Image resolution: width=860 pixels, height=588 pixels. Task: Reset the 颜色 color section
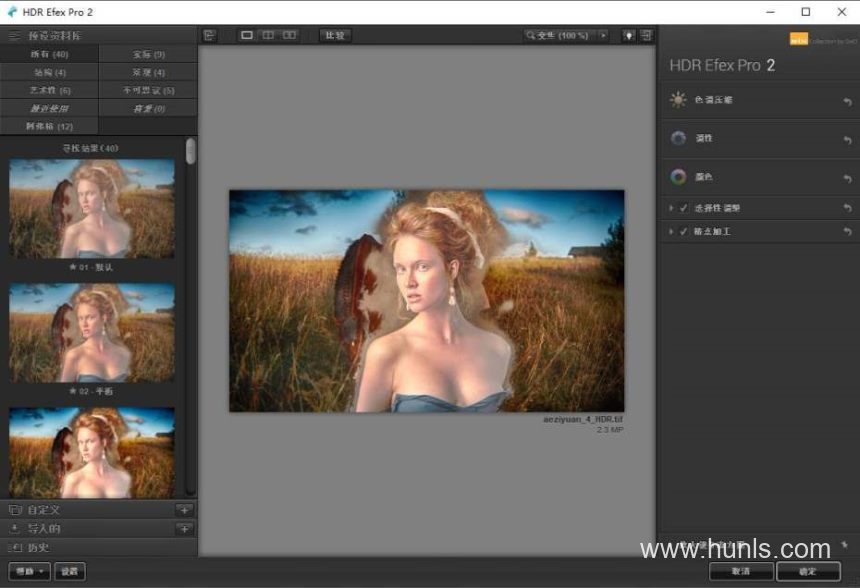(847, 178)
